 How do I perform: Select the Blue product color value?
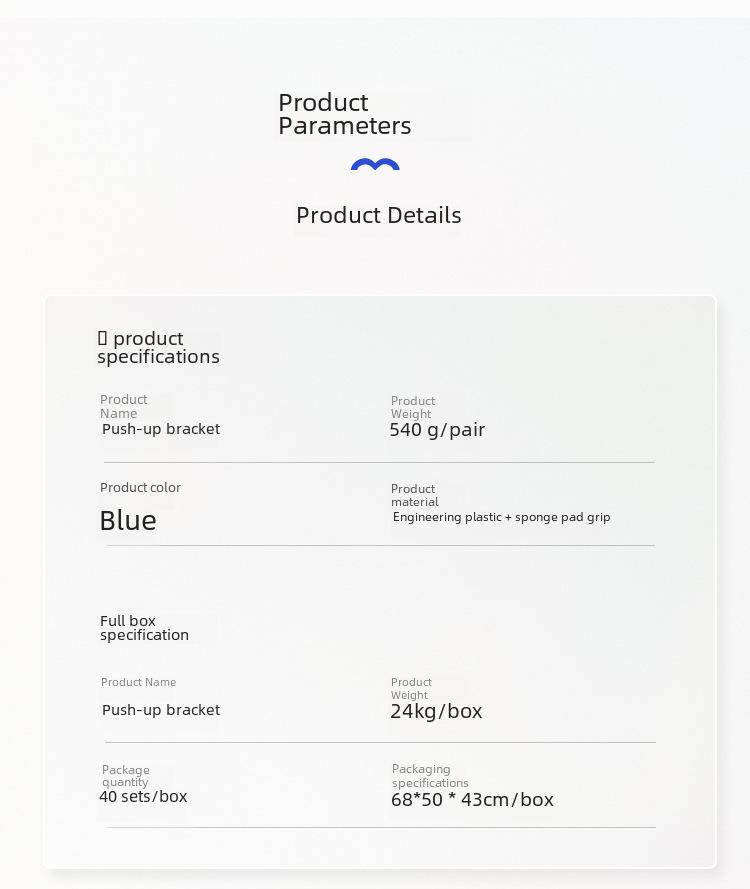tap(128, 520)
